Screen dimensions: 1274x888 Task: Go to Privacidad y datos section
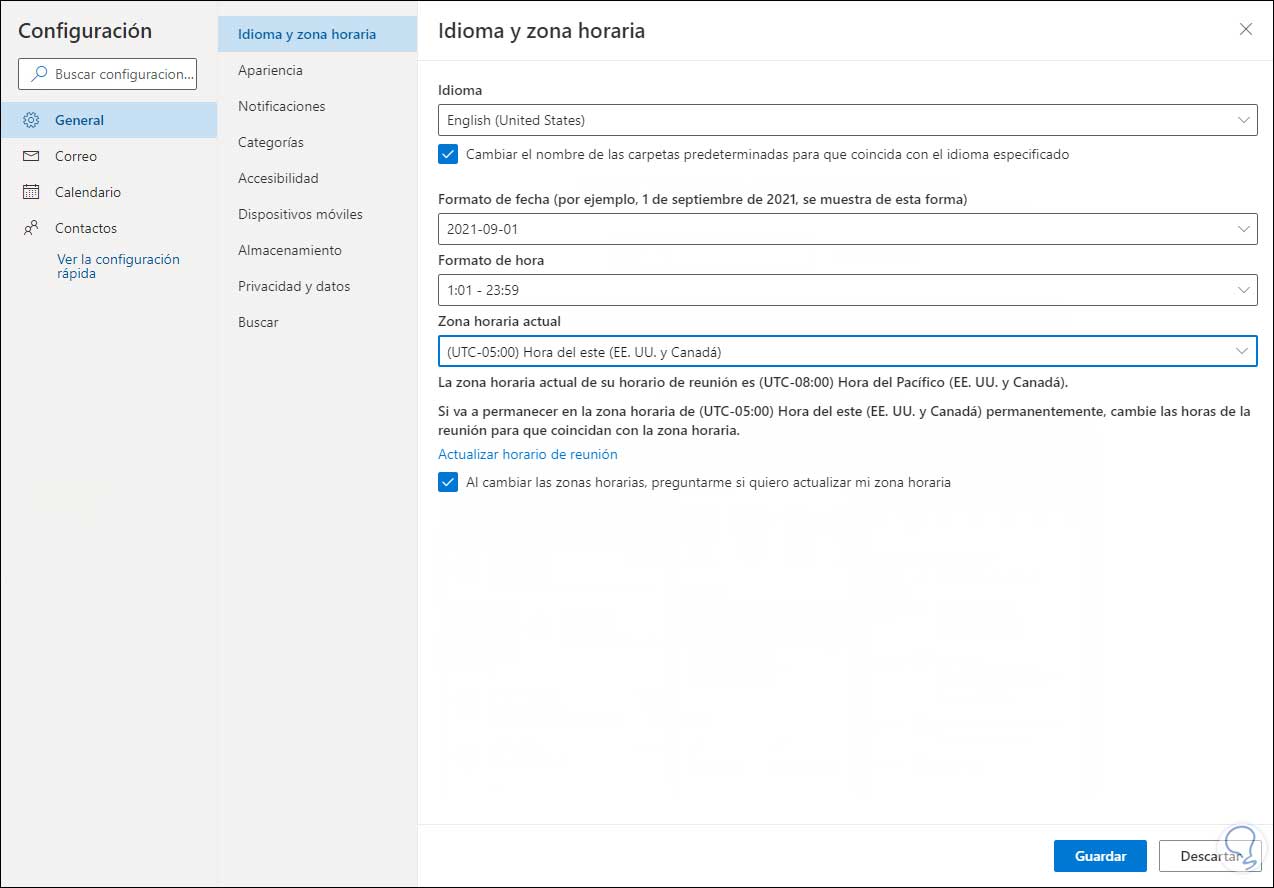coord(294,286)
